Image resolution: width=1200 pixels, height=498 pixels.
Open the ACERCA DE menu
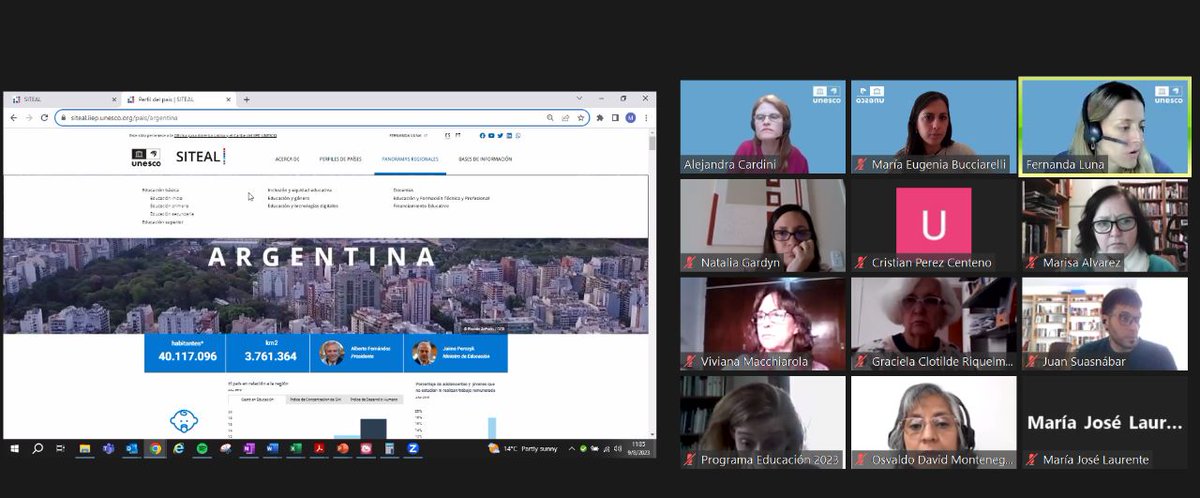coord(288,159)
